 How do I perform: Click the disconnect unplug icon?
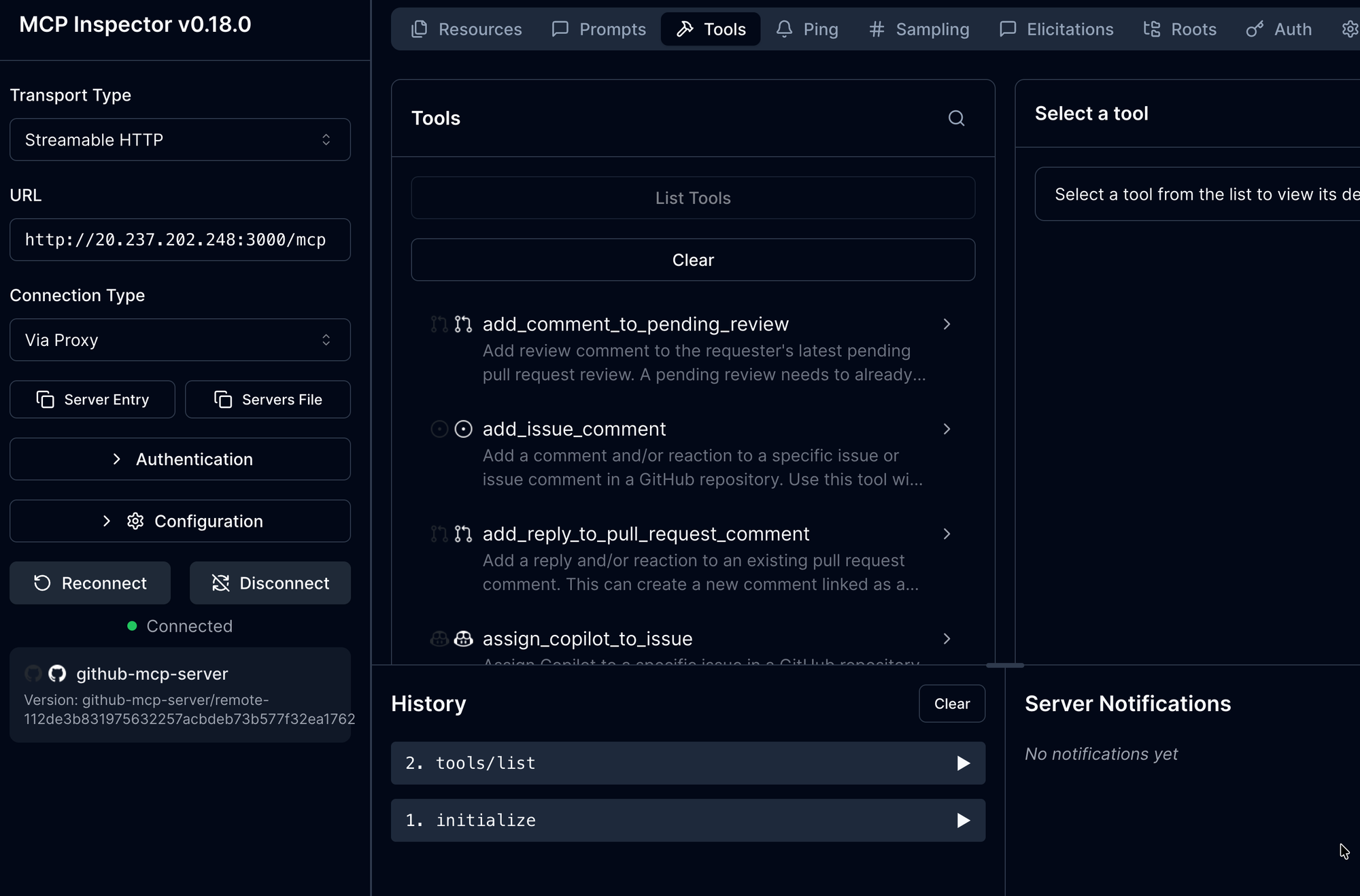tap(220, 583)
